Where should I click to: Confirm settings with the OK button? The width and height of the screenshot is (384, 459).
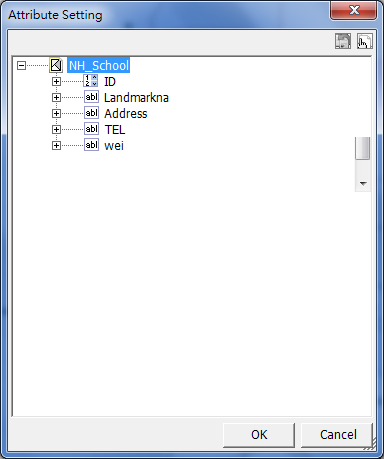[259, 435]
